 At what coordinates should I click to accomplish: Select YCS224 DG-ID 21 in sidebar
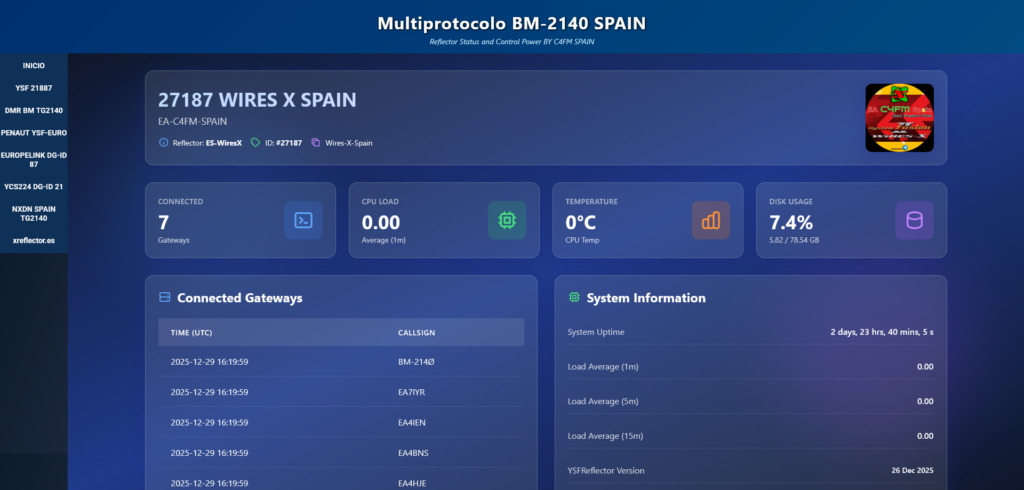34,186
